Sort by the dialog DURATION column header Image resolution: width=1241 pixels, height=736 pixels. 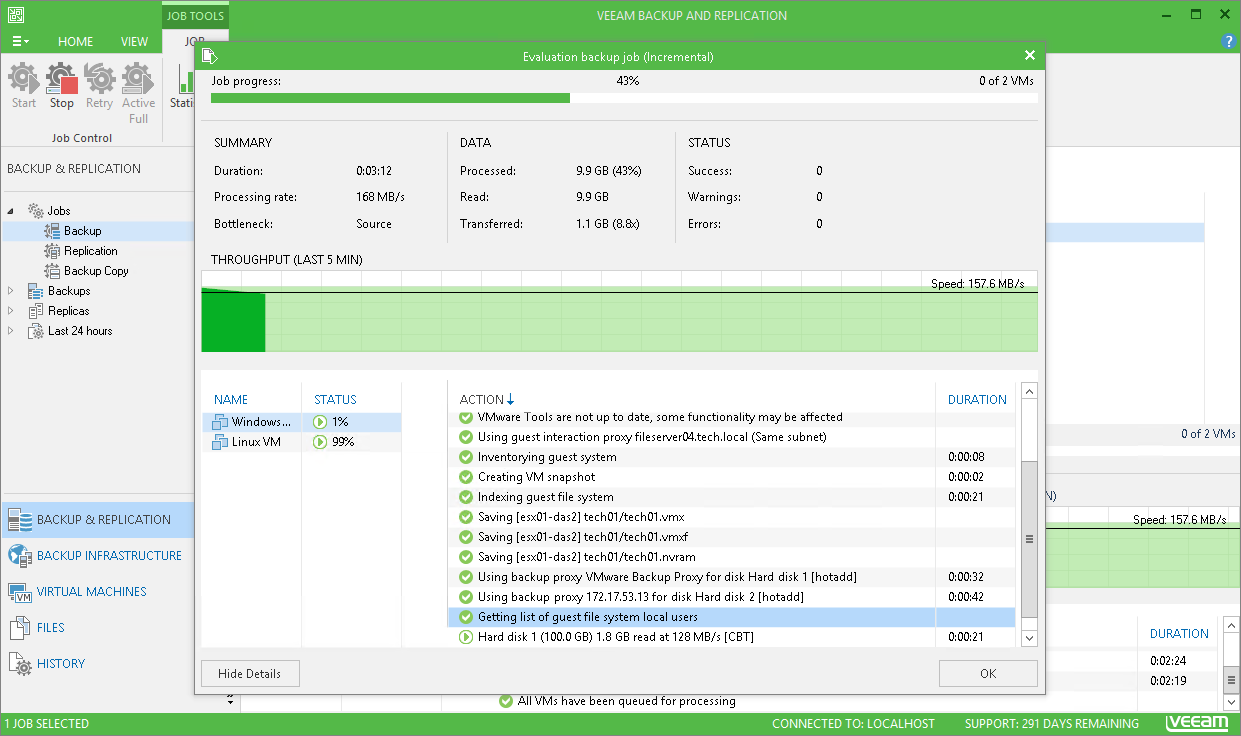(977, 400)
